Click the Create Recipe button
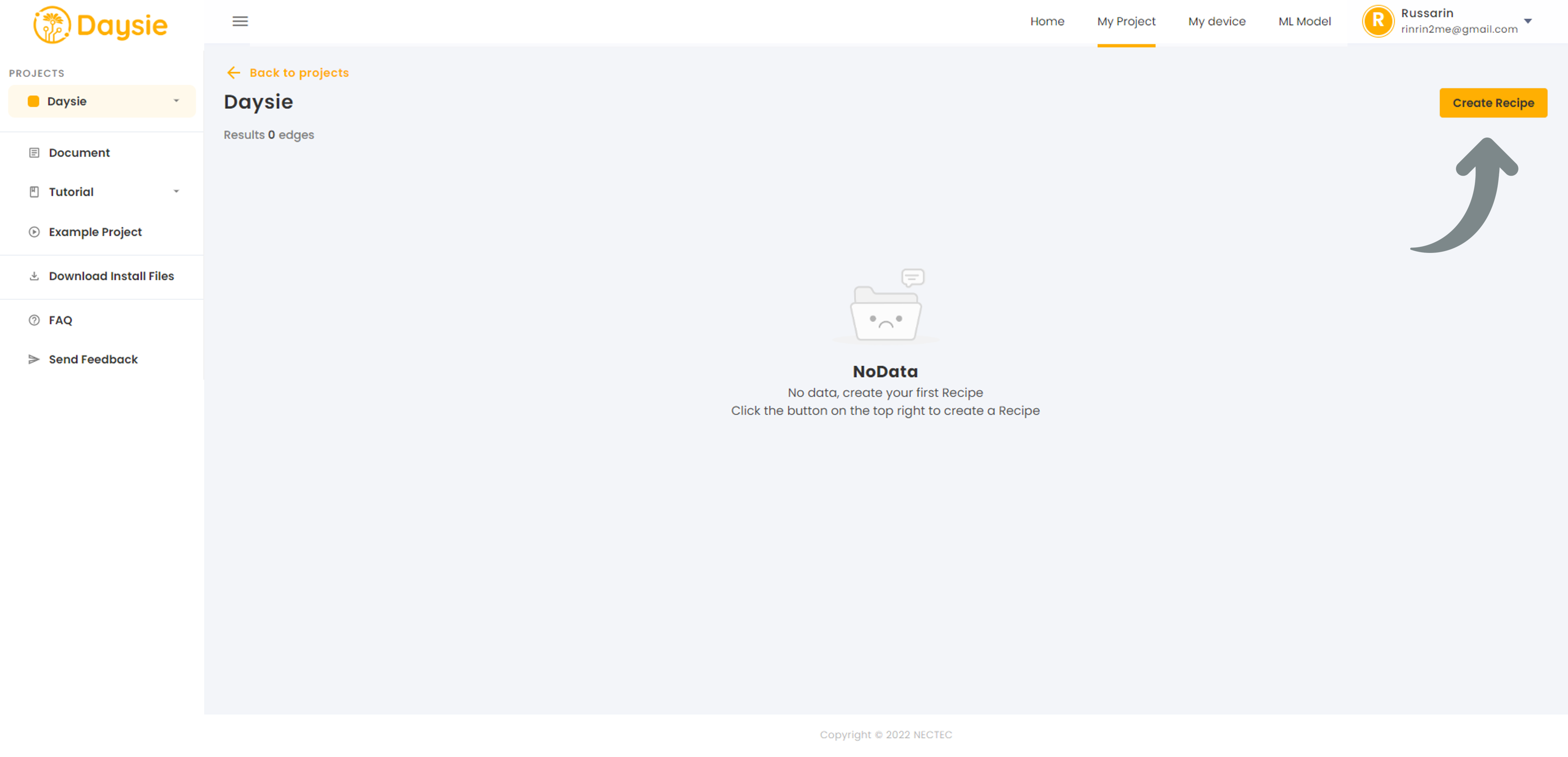The image size is (1568, 757). (1493, 103)
